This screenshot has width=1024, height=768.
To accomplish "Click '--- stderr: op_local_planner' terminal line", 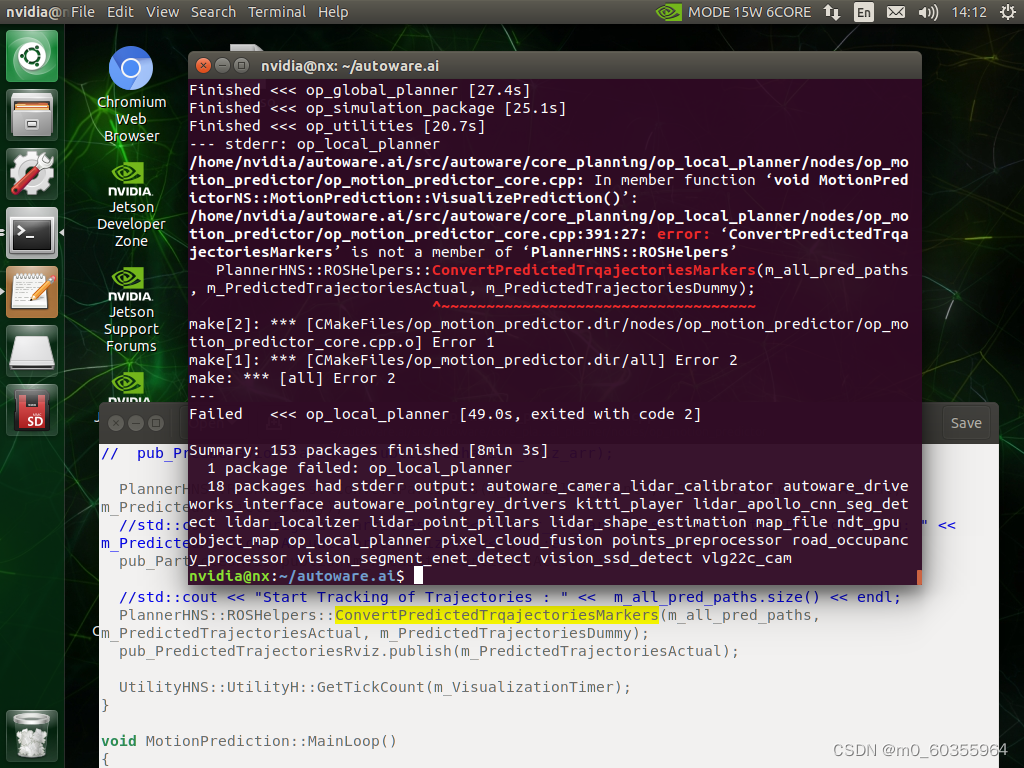I will 314,144.
